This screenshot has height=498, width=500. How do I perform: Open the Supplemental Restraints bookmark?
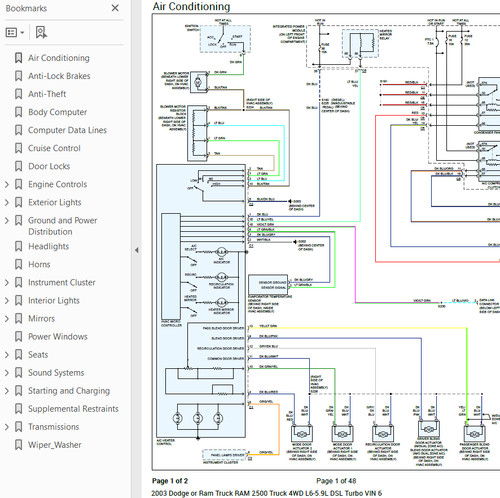[x=73, y=409]
